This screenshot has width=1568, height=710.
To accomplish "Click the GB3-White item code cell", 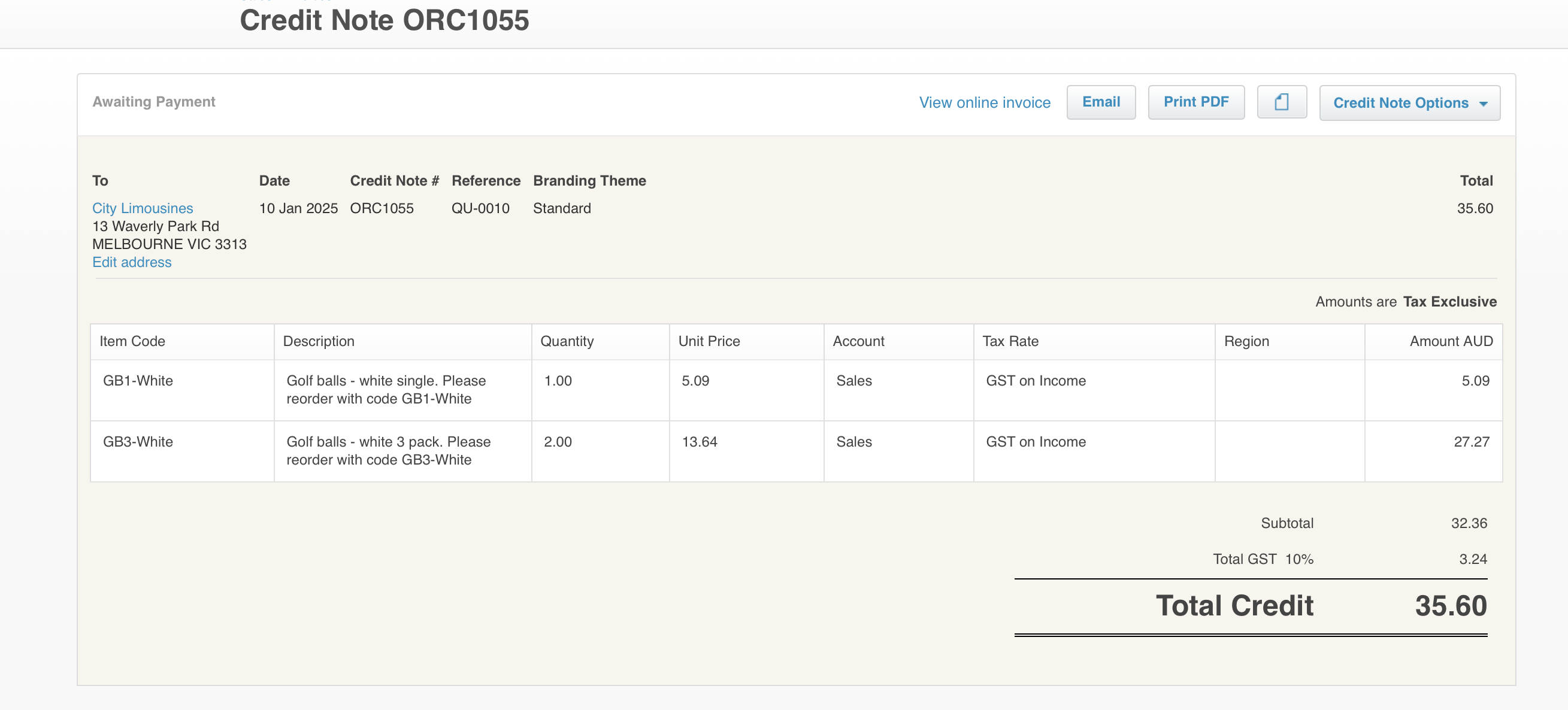I will tap(138, 442).
